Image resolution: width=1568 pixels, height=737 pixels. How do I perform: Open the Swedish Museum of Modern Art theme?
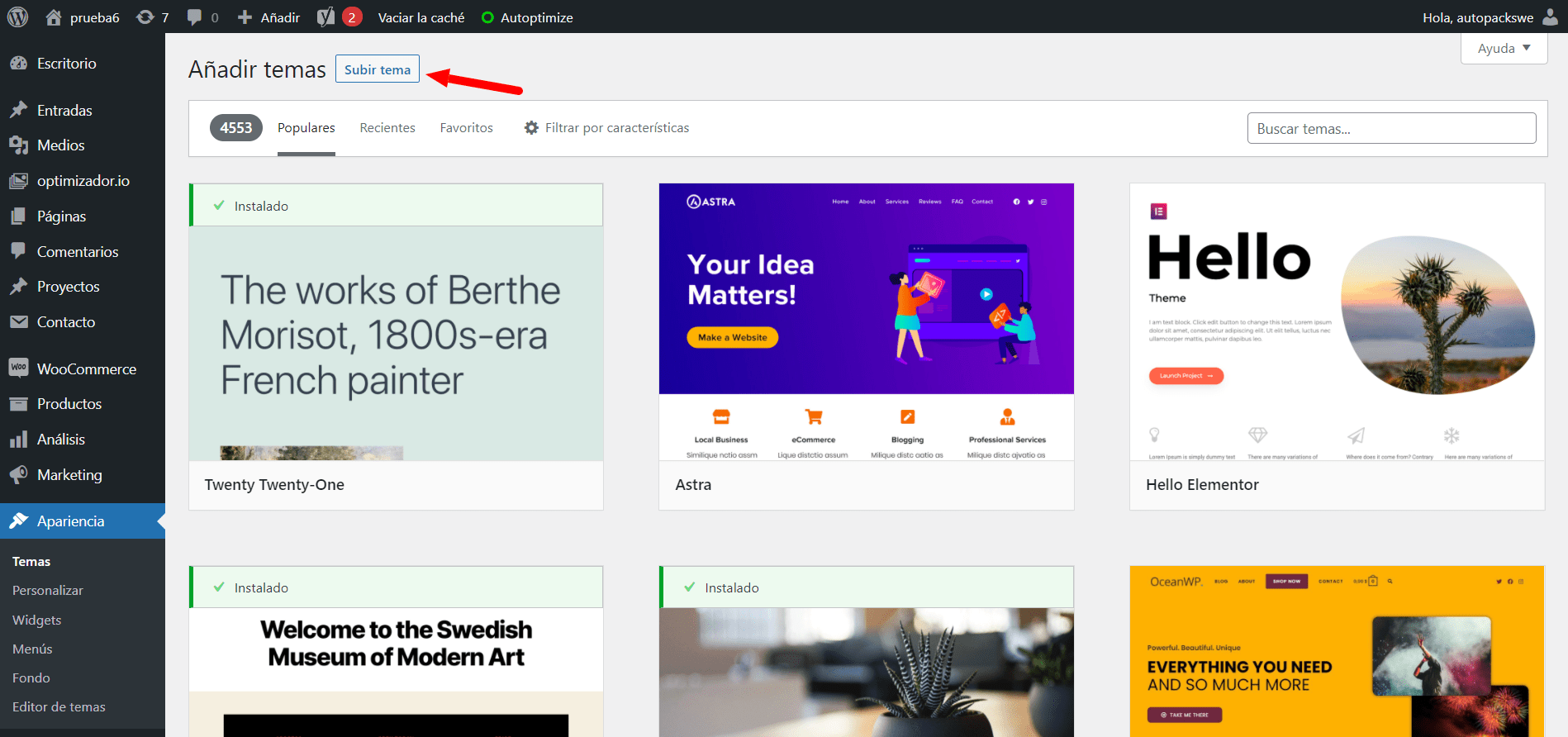[397, 673]
